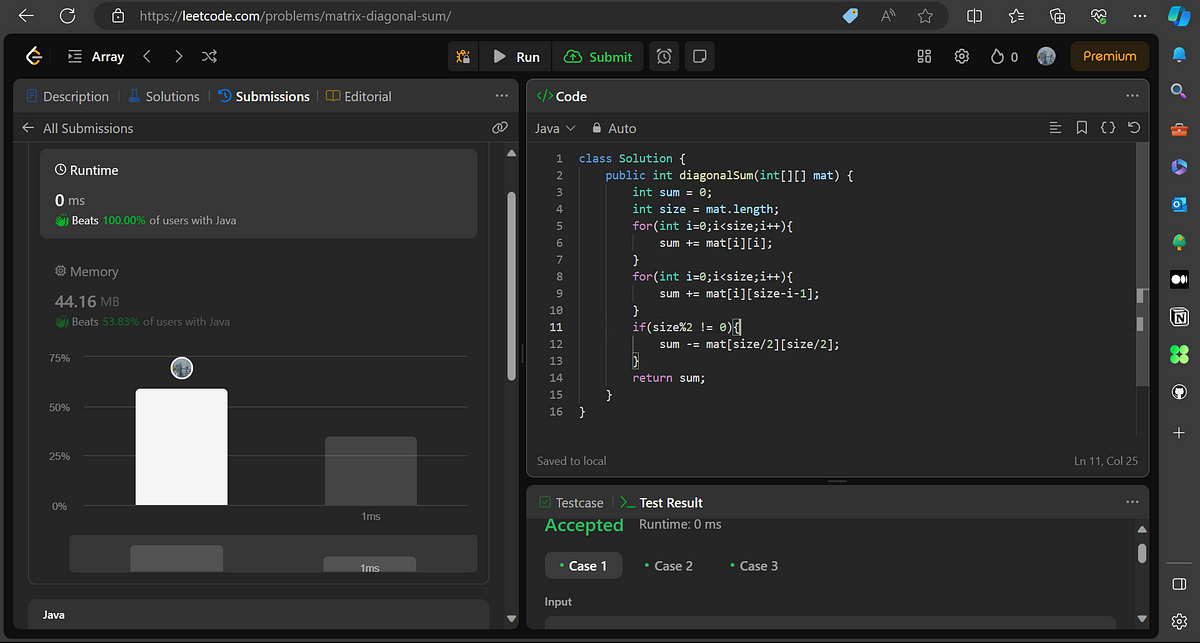Refresh the browser page

(68, 16)
